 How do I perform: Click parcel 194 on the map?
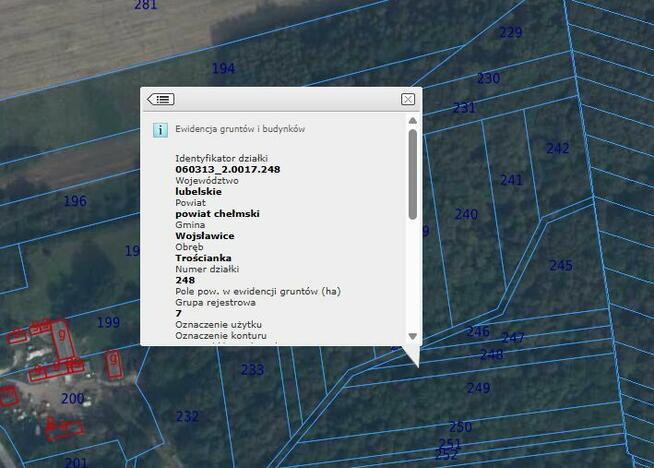pos(223,68)
